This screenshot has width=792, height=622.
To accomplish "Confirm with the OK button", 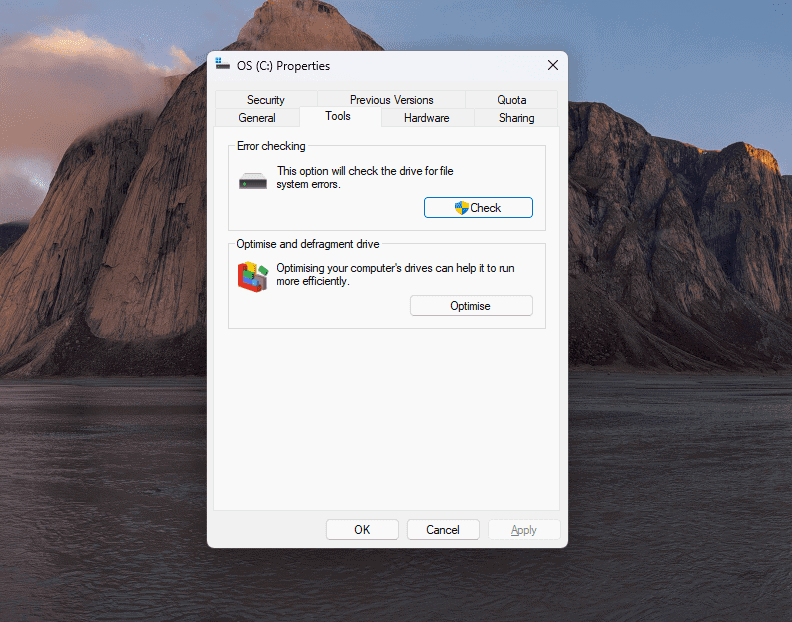I will pos(362,530).
